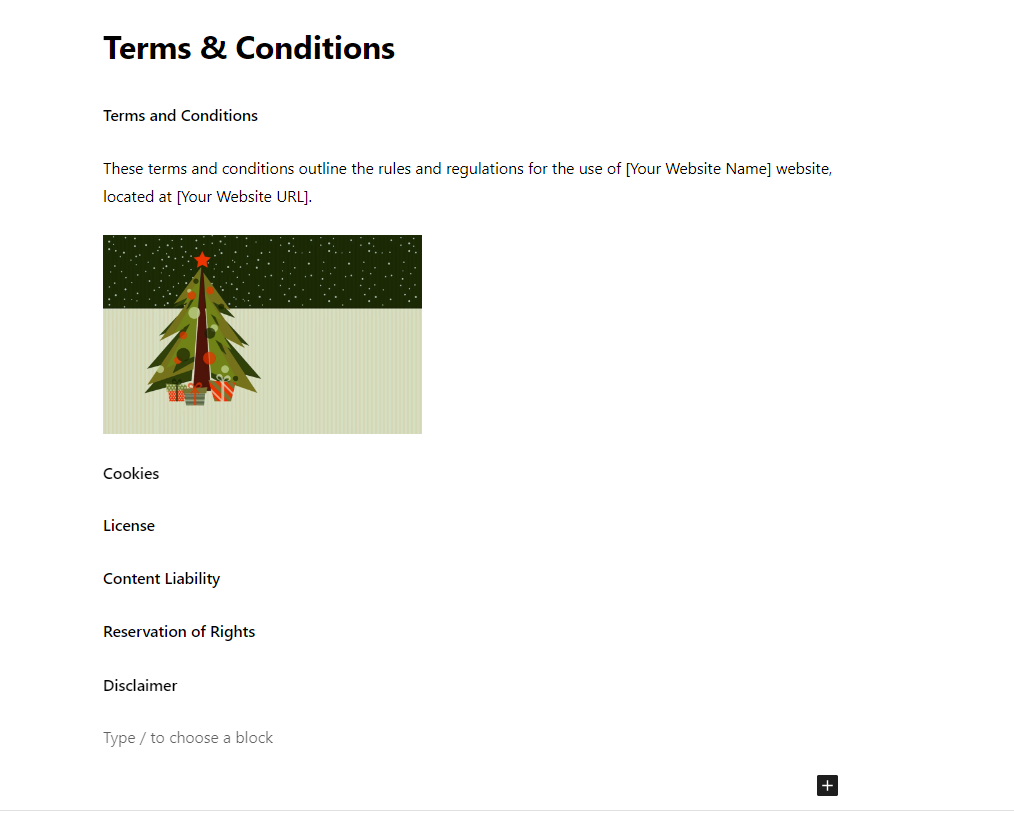Focus the "Type / to choose a block" field
Viewport: 1014px width, 822px height.
click(470, 738)
